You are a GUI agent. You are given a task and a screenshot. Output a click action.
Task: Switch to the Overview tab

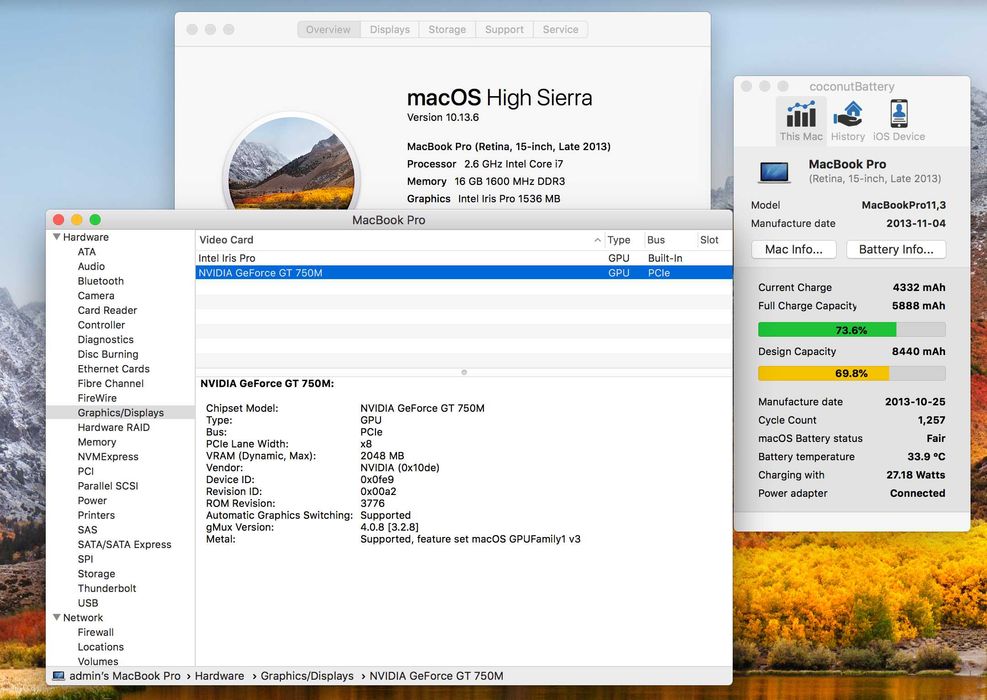tap(328, 30)
